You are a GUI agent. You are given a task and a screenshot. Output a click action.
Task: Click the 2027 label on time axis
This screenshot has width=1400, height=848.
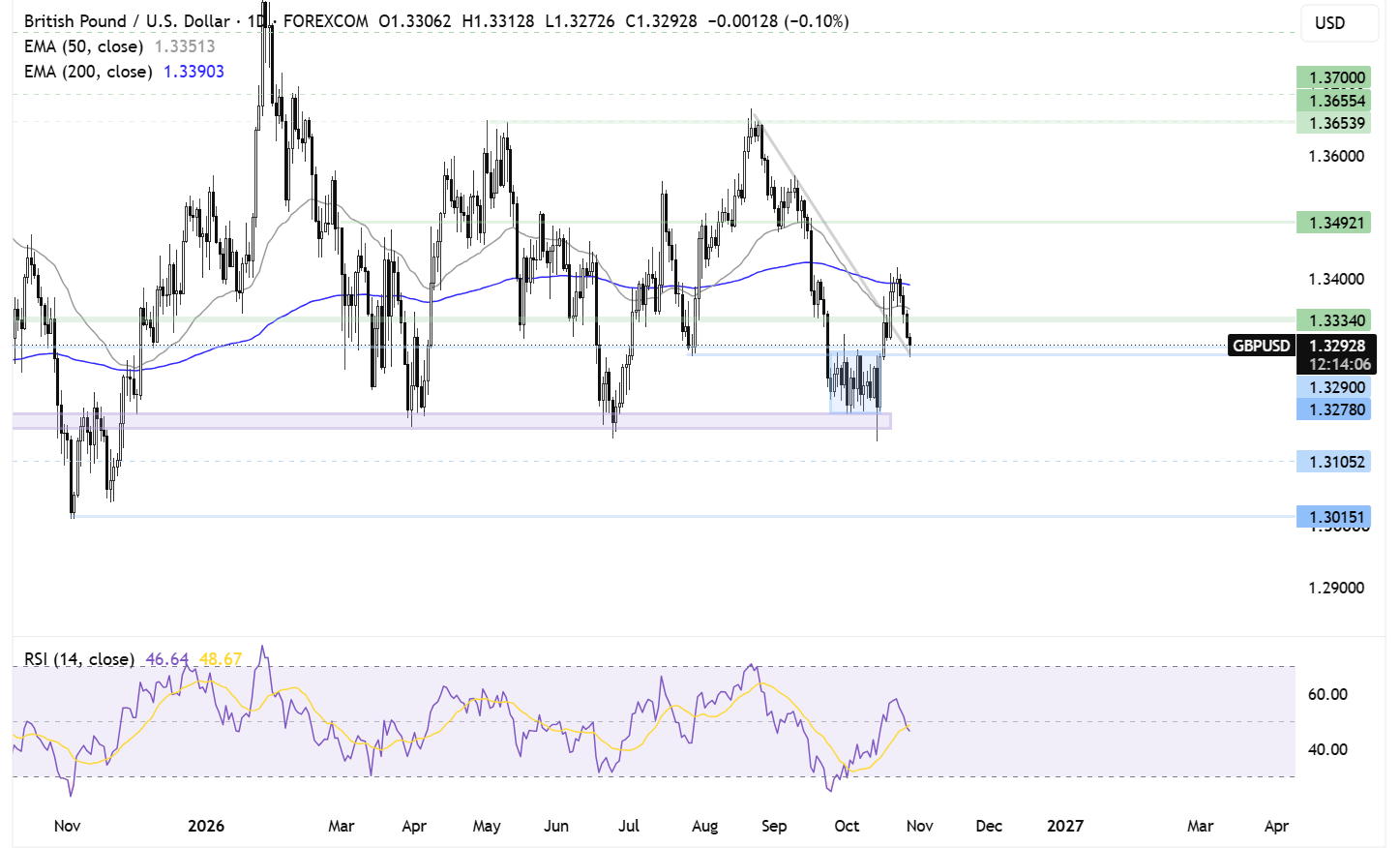coord(1065,826)
